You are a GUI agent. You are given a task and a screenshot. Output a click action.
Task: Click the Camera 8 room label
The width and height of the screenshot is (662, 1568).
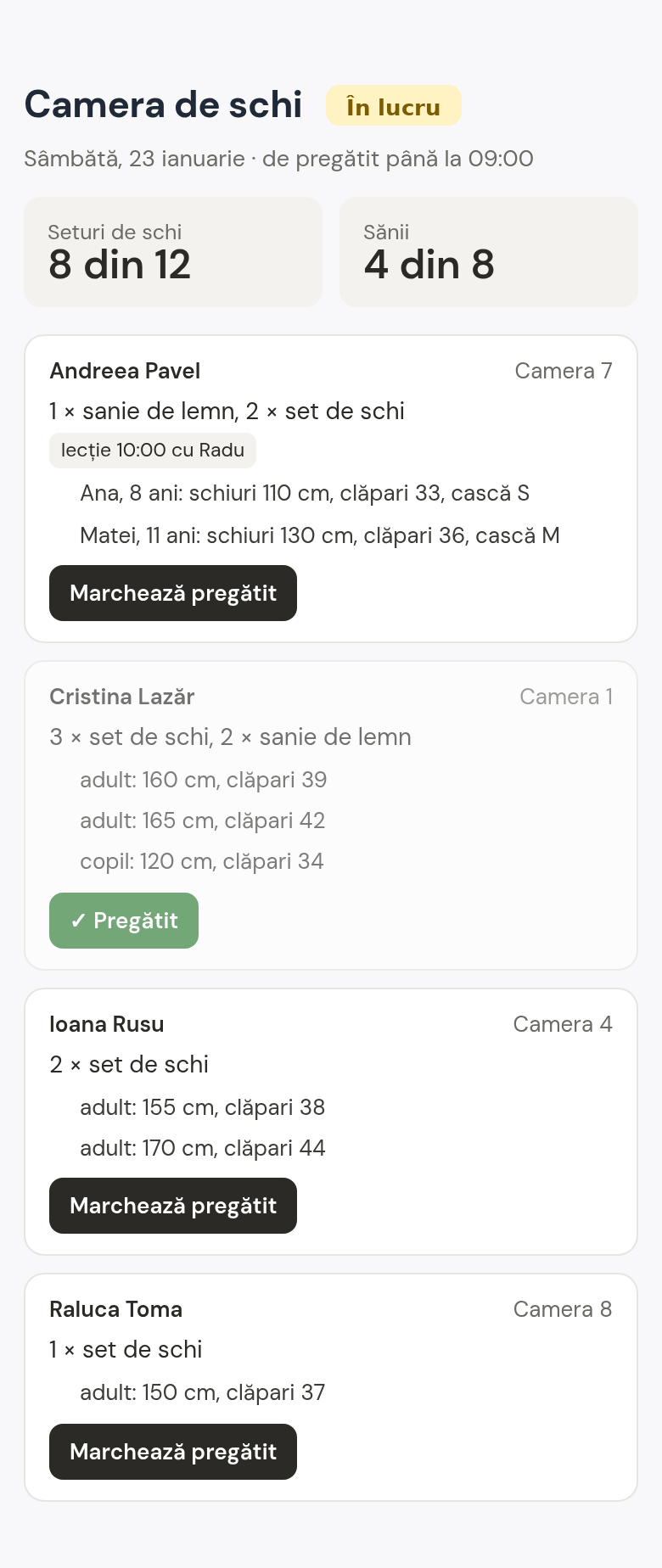tap(563, 1309)
